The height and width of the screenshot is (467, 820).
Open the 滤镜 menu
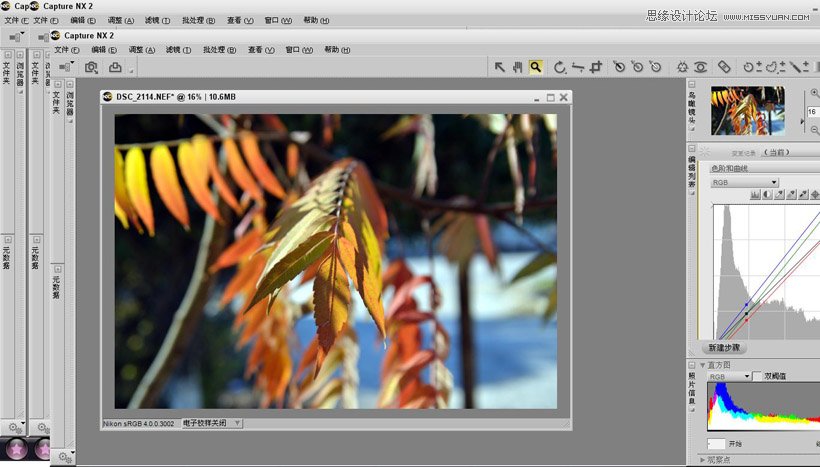coord(178,50)
